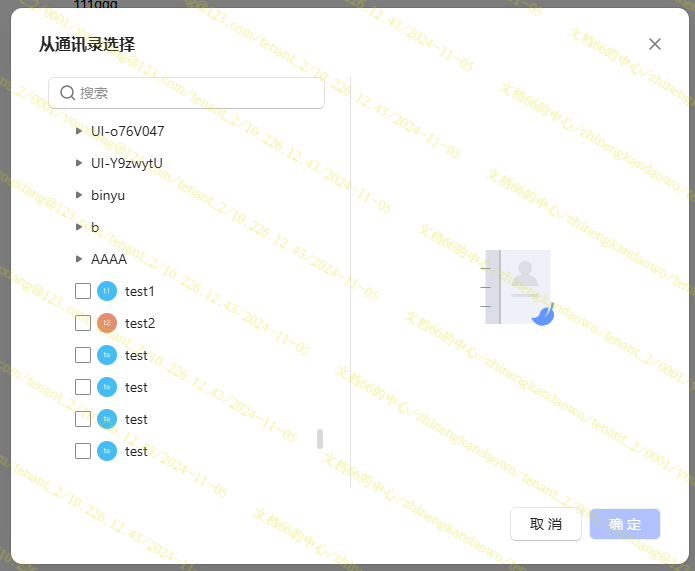Click the blue t1 avatar of test1
Screen dimensions: 695x571
click(107, 291)
